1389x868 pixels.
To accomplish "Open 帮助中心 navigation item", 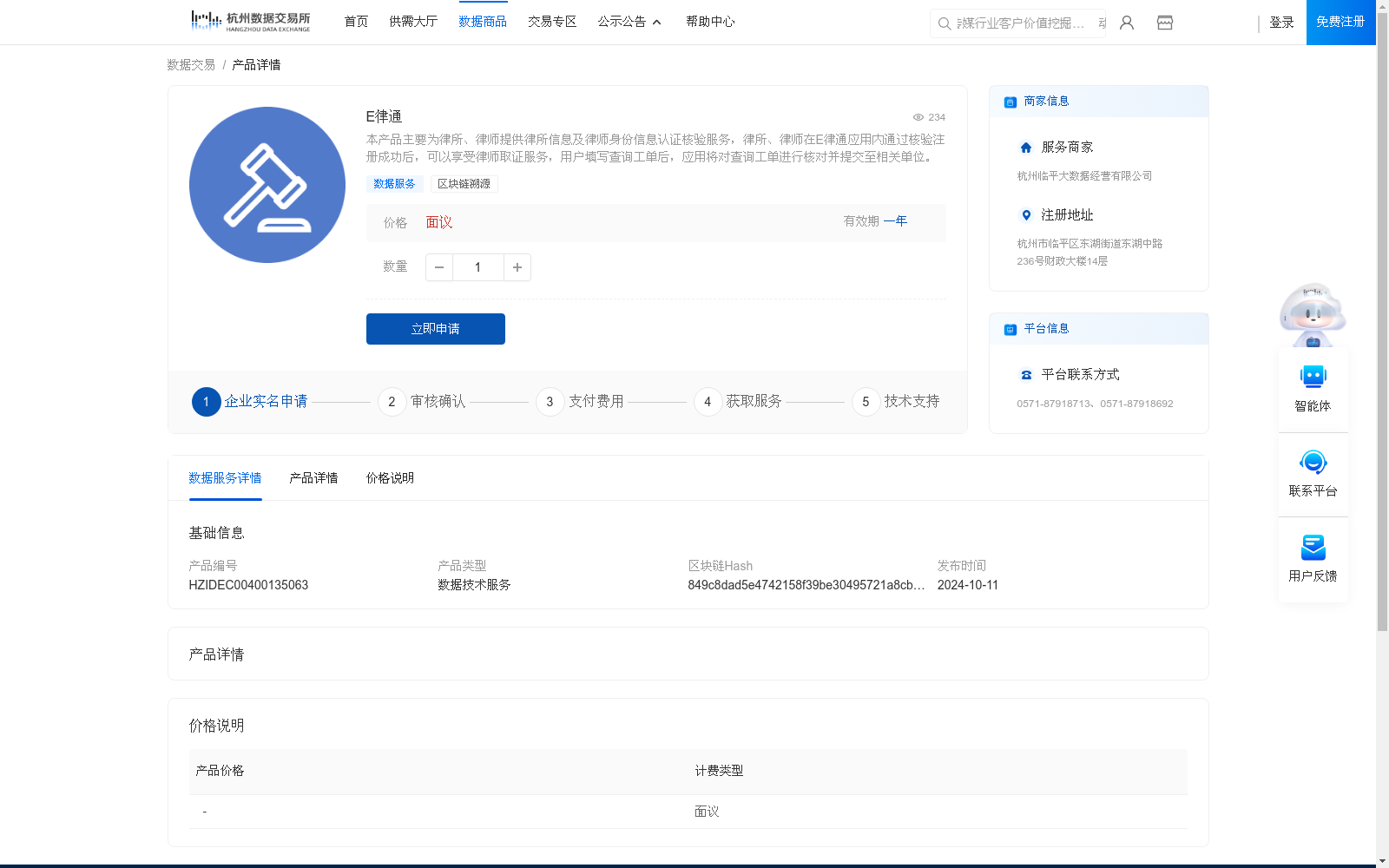I will point(710,22).
